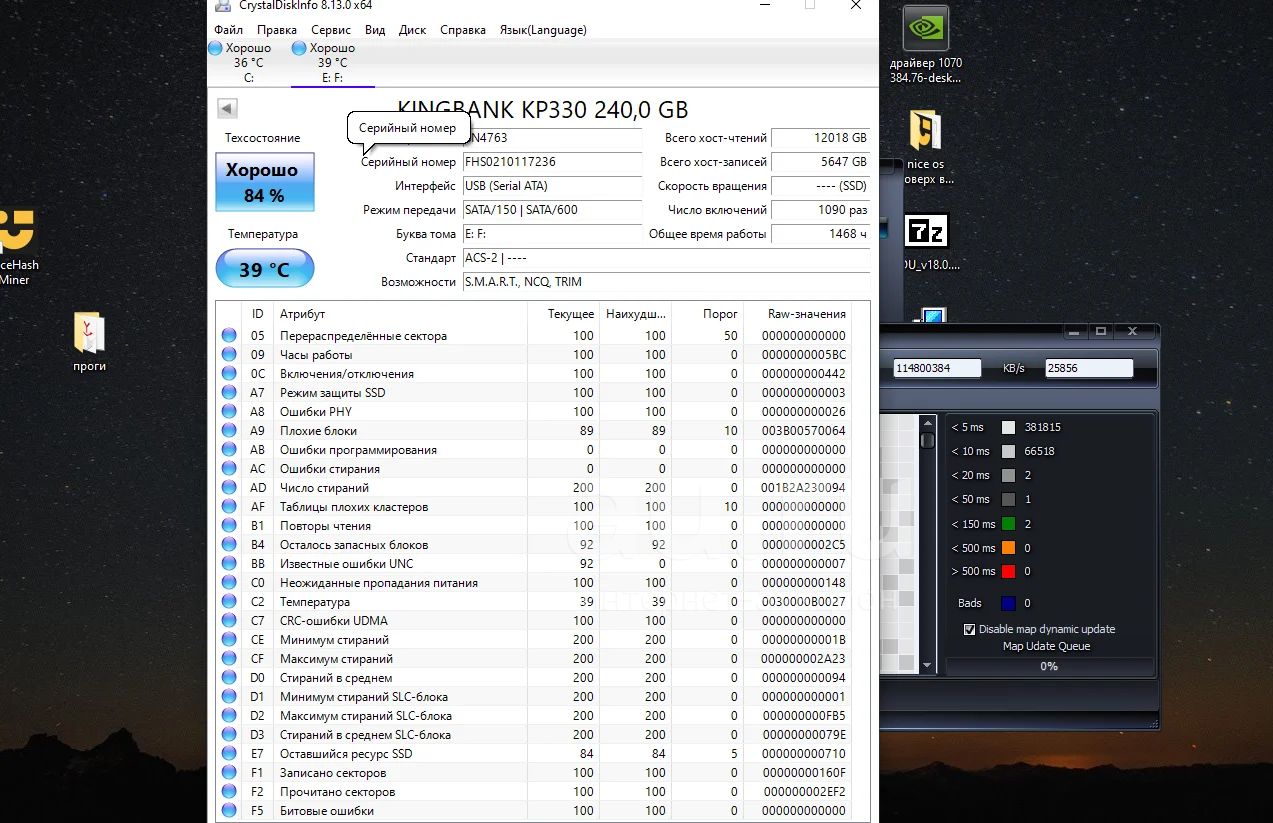The width and height of the screenshot is (1273, 823).
Task: Select the orb beside Число стираний
Action: [230, 488]
